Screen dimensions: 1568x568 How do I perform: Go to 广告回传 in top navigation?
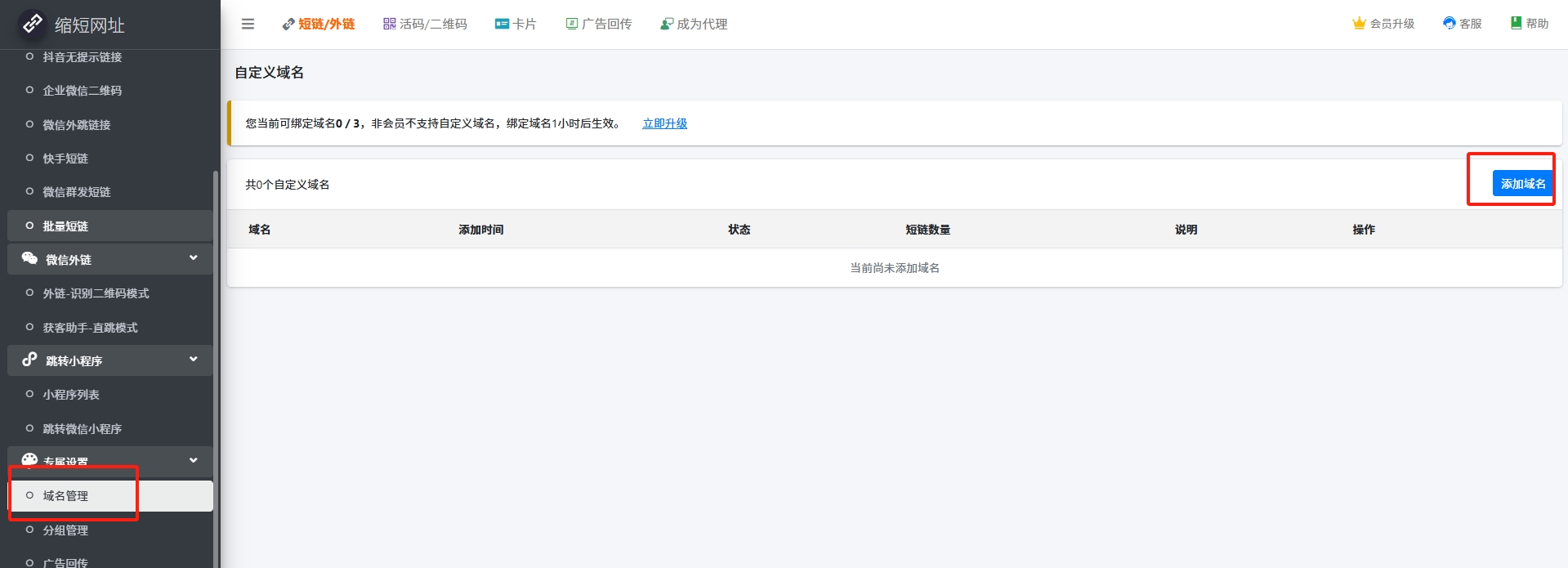(x=599, y=25)
